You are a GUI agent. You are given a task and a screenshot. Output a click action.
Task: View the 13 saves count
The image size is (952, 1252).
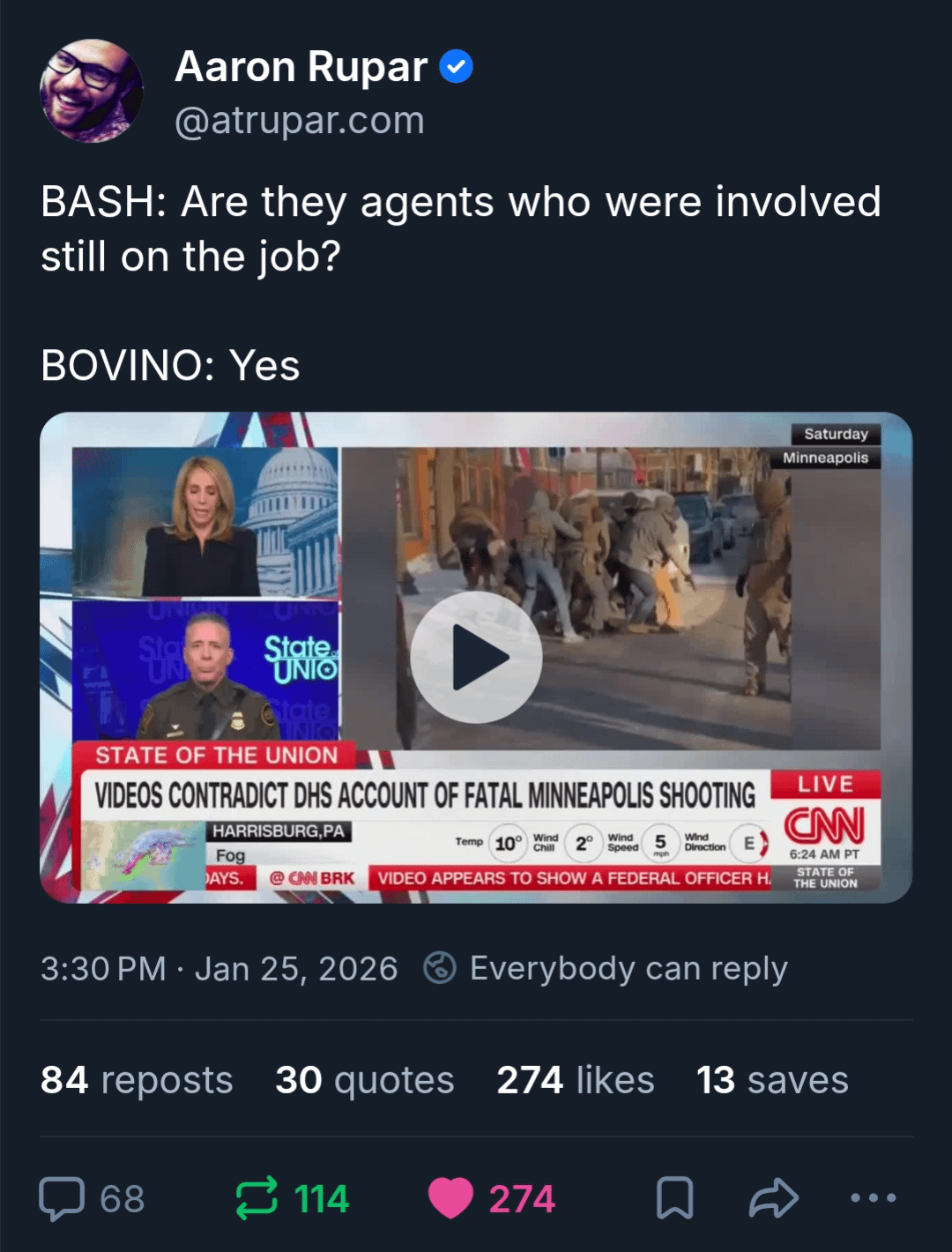click(772, 1080)
